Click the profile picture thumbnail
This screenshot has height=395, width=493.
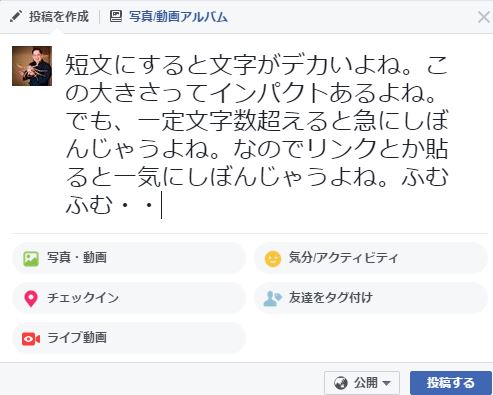click(x=32, y=66)
